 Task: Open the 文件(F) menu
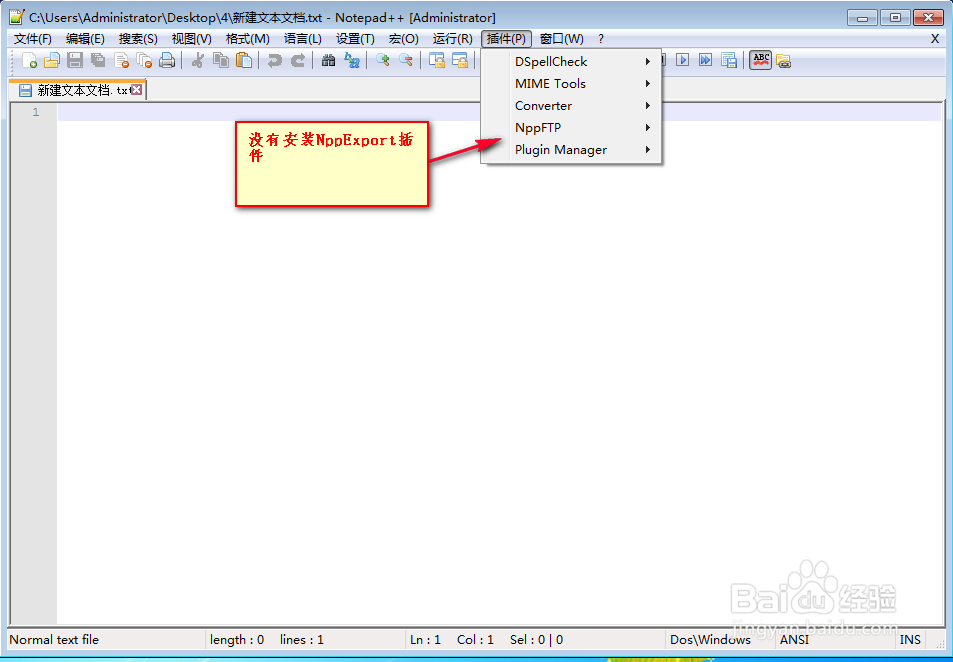coord(33,39)
